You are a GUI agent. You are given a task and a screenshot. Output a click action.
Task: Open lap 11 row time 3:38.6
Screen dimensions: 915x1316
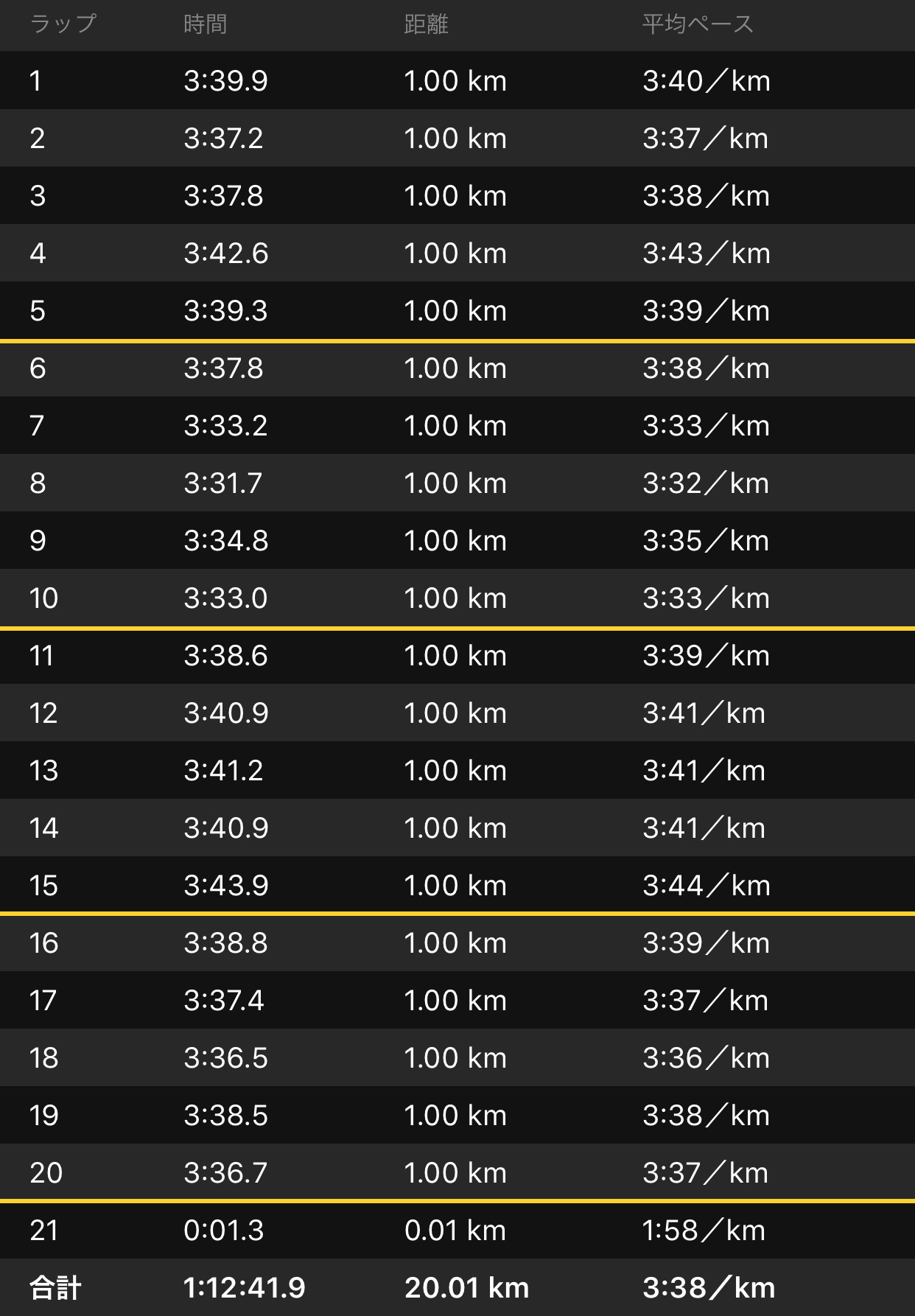point(458,656)
